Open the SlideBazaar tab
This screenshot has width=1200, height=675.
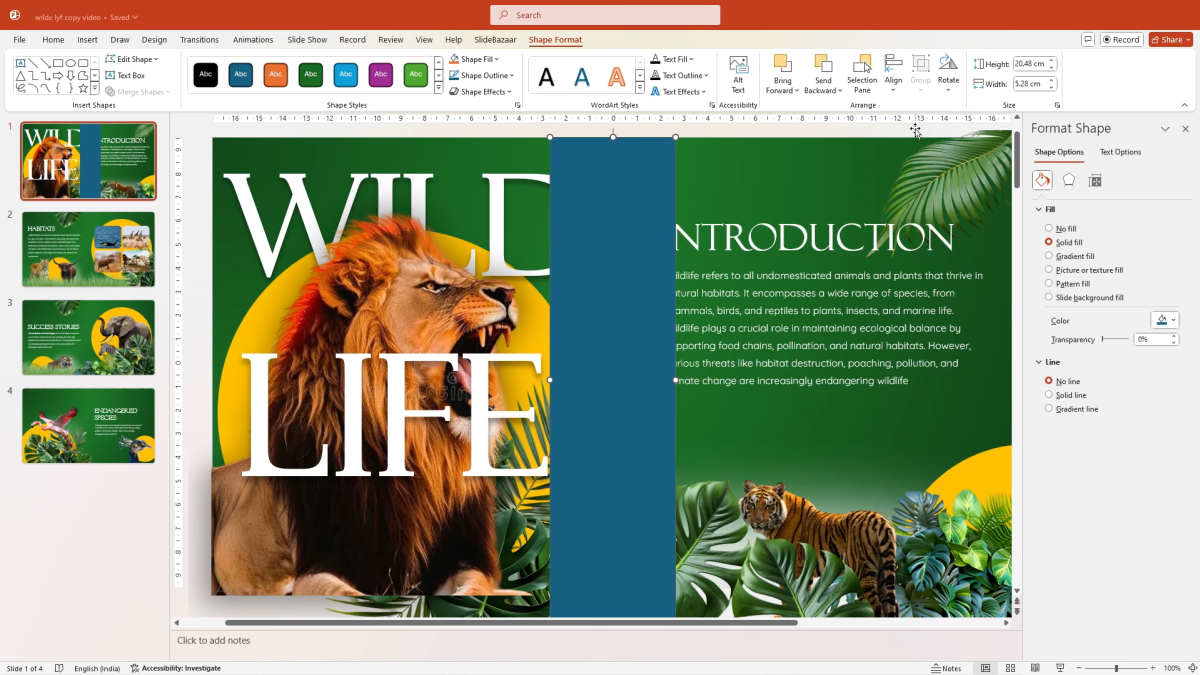pos(497,39)
